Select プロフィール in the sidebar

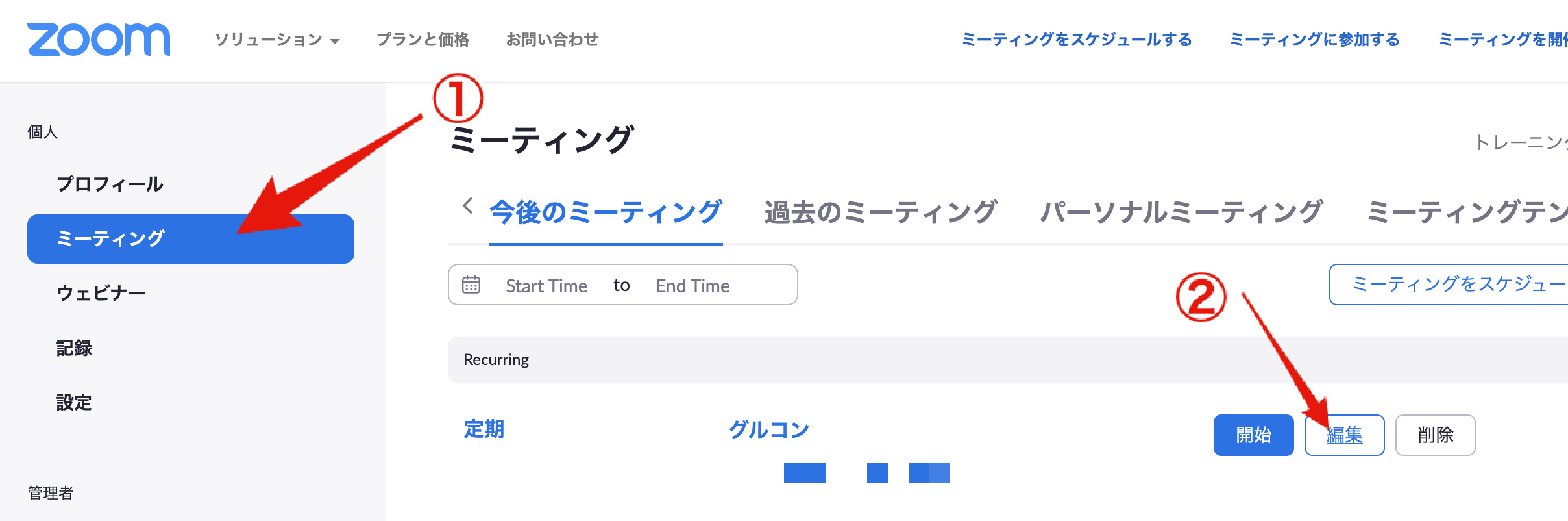click(110, 184)
